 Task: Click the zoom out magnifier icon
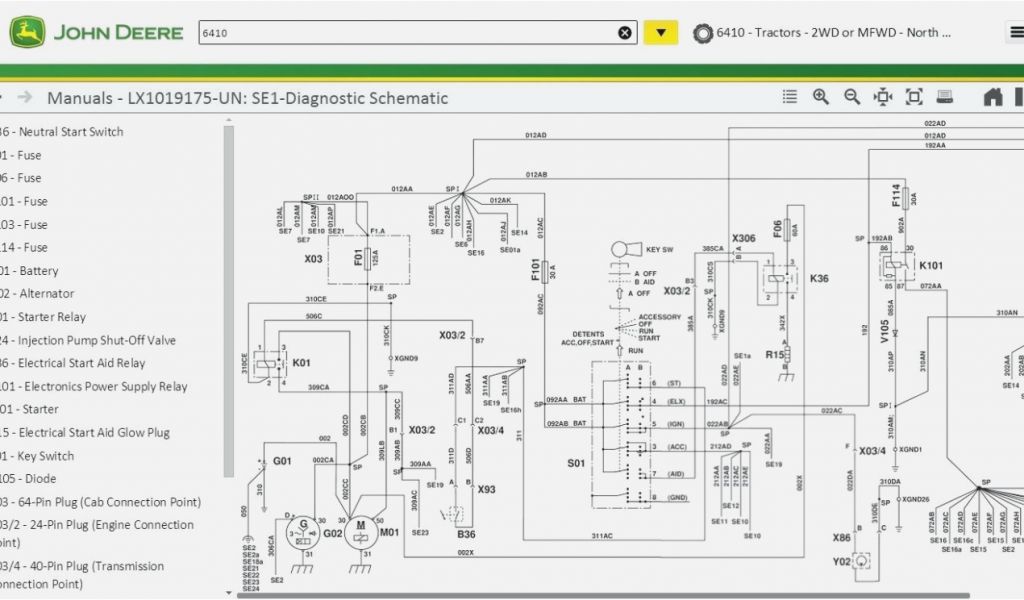pyautogui.click(x=852, y=97)
